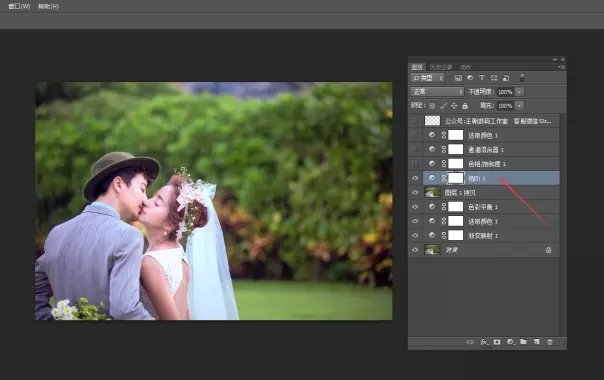The height and width of the screenshot is (380, 604).
Task: Click the lock all padlock icon
Action: (465, 106)
